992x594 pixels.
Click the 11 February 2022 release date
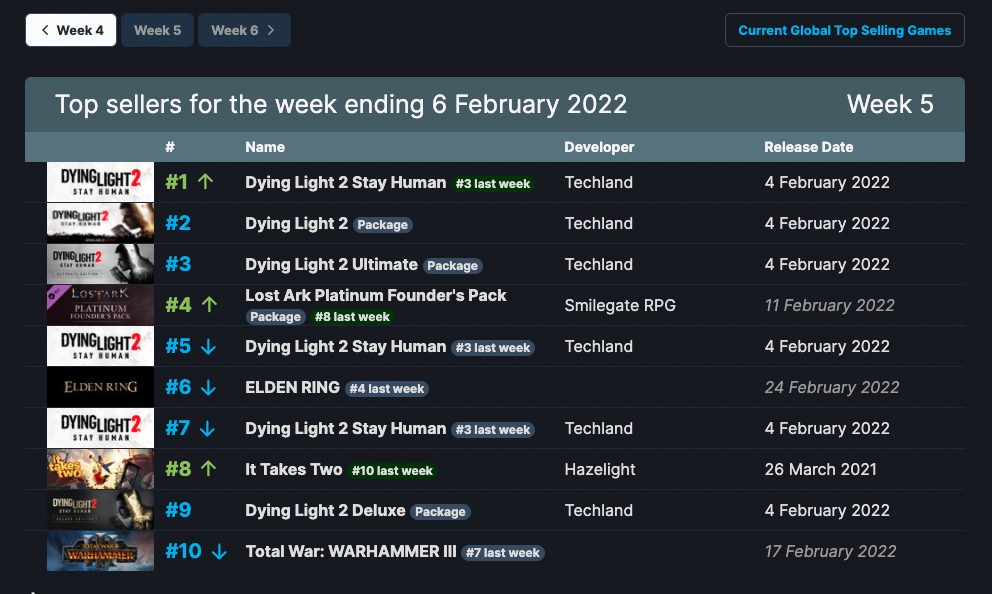(x=829, y=305)
